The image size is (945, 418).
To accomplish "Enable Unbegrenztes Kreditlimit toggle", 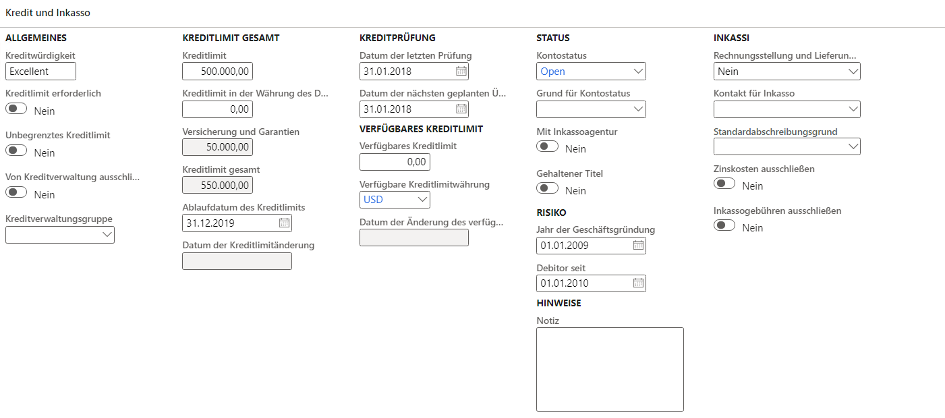I will click(16, 152).
